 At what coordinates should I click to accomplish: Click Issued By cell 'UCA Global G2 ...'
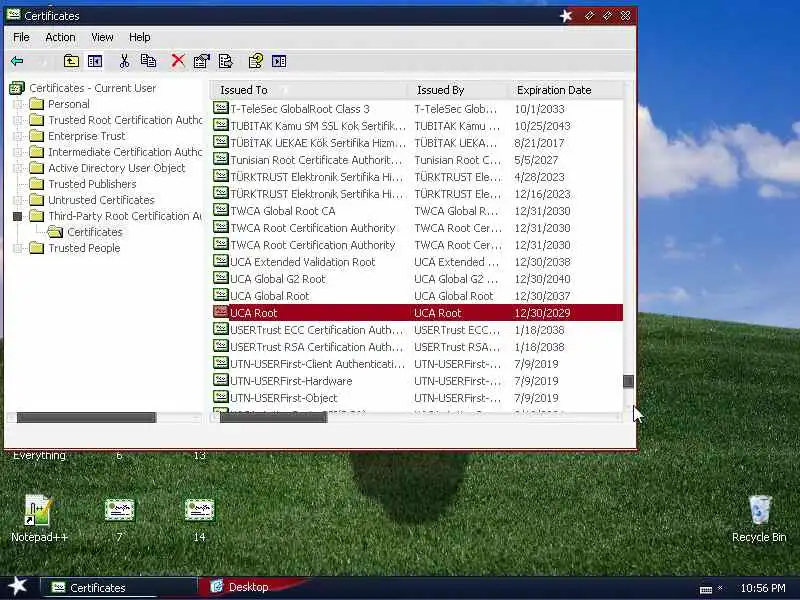457,279
